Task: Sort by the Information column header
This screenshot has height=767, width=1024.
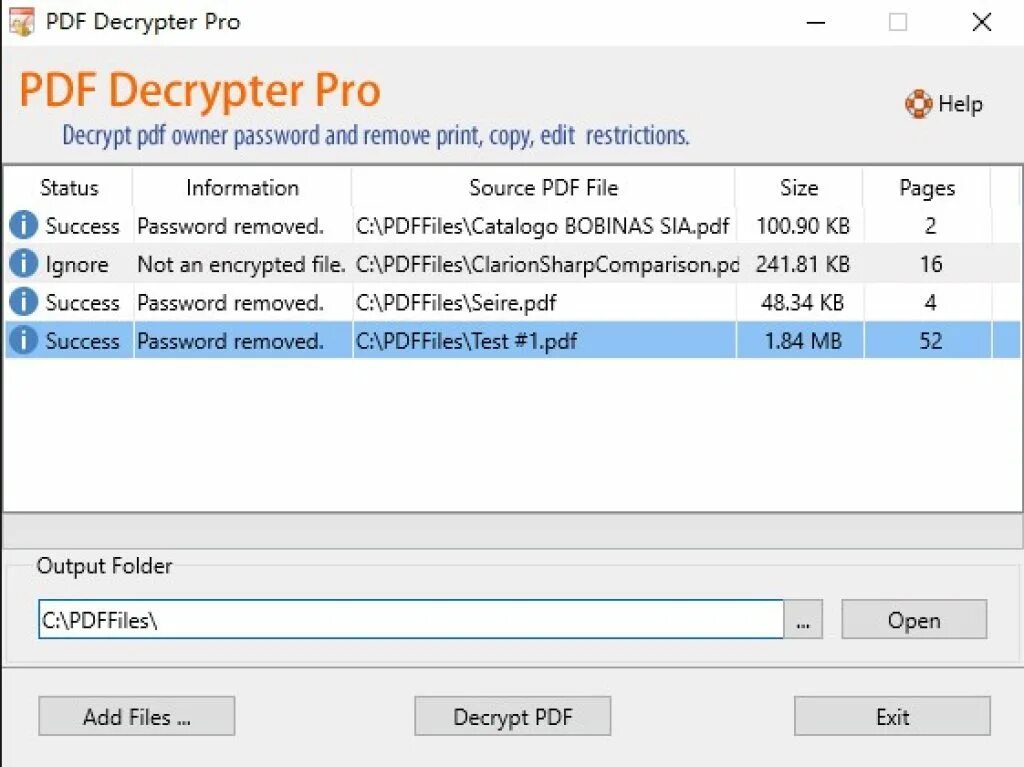Action: pyautogui.click(x=242, y=188)
